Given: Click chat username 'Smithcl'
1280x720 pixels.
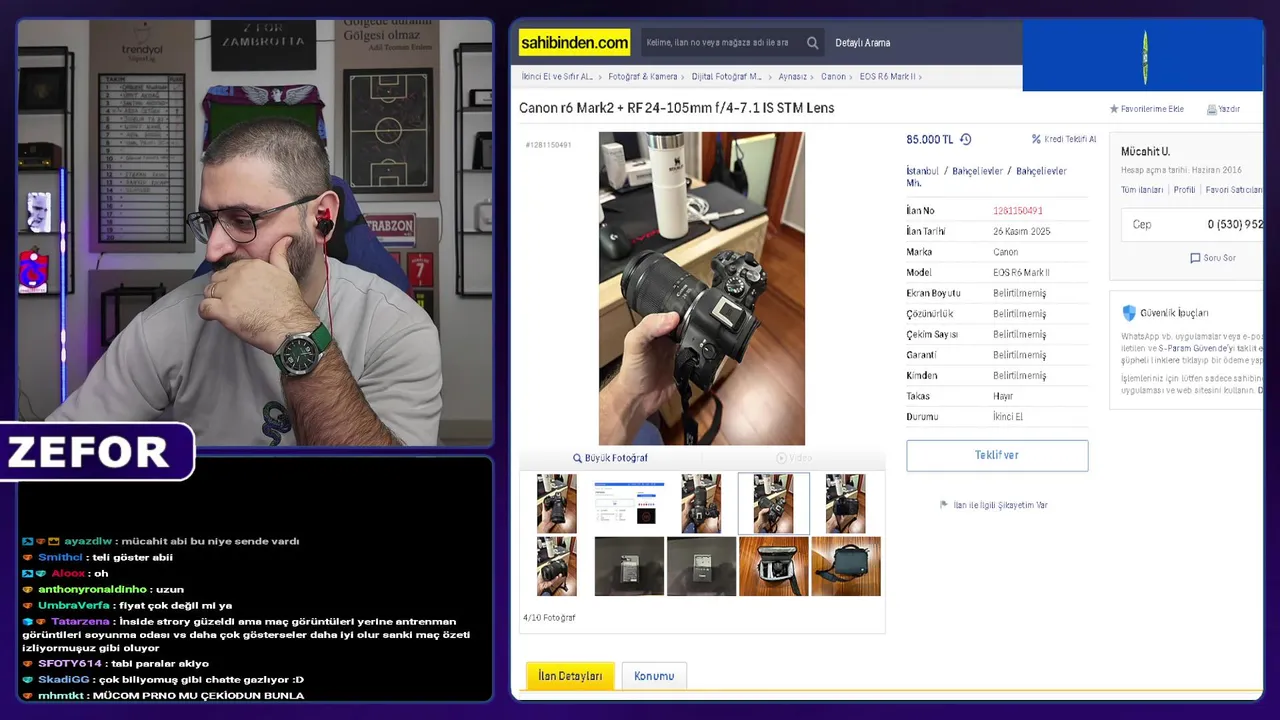Looking at the screenshot, I should click(x=60, y=557).
